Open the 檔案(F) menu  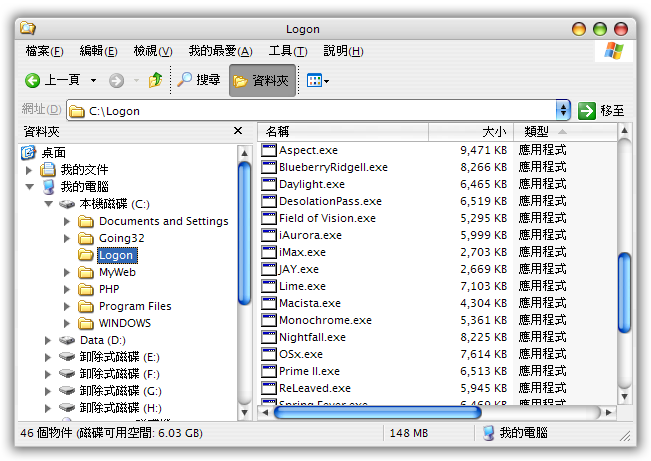(44, 51)
